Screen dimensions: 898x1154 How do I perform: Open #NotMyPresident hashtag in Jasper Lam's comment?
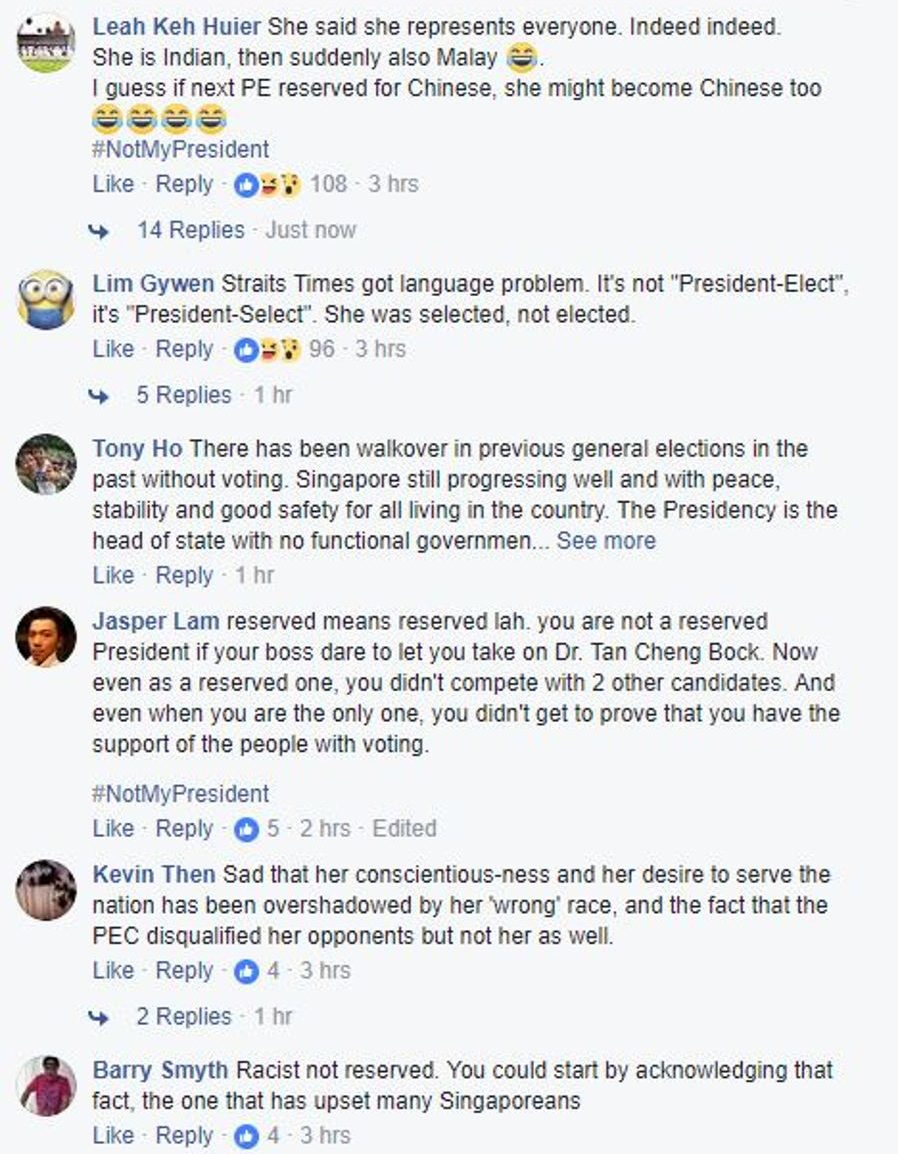click(180, 794)
